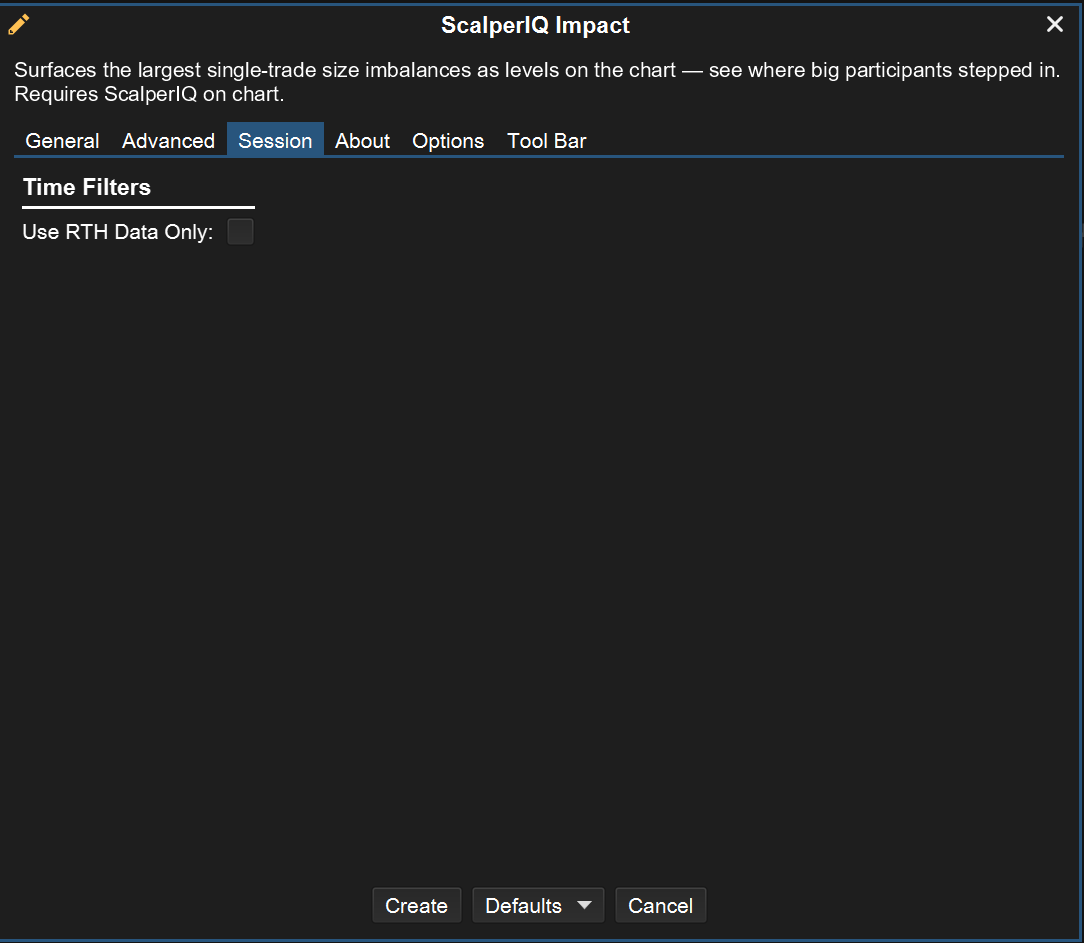
Task: Click the 'Requires ScalperIQ on chart.' text
Action: click(149, 94)
